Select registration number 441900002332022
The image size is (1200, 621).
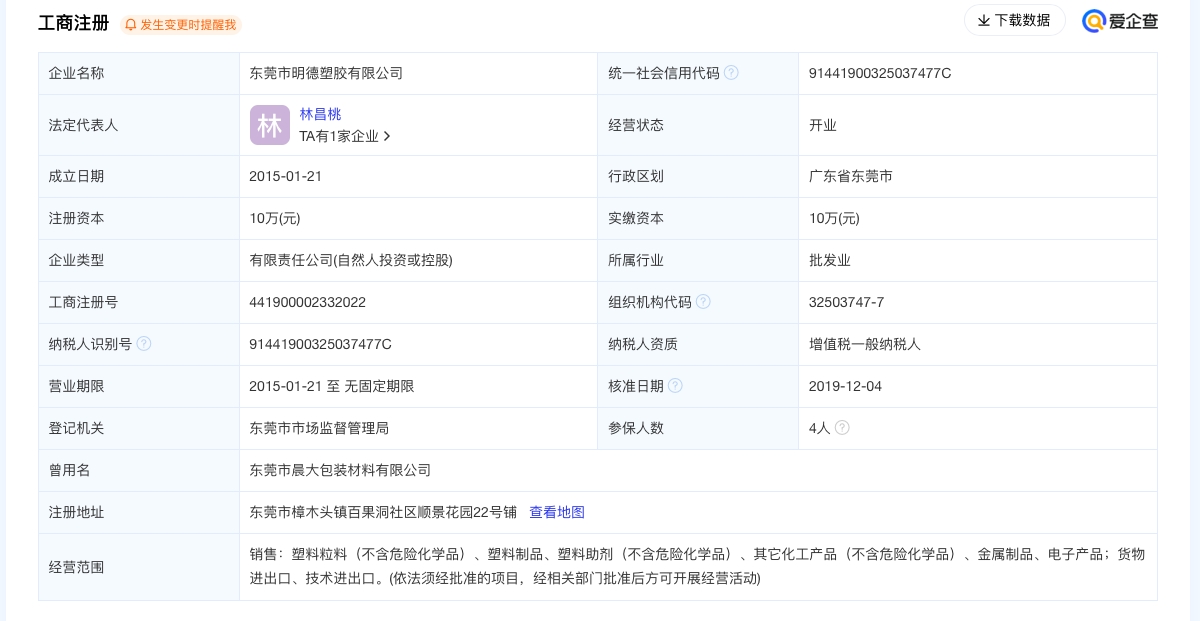tap(308, 302)
